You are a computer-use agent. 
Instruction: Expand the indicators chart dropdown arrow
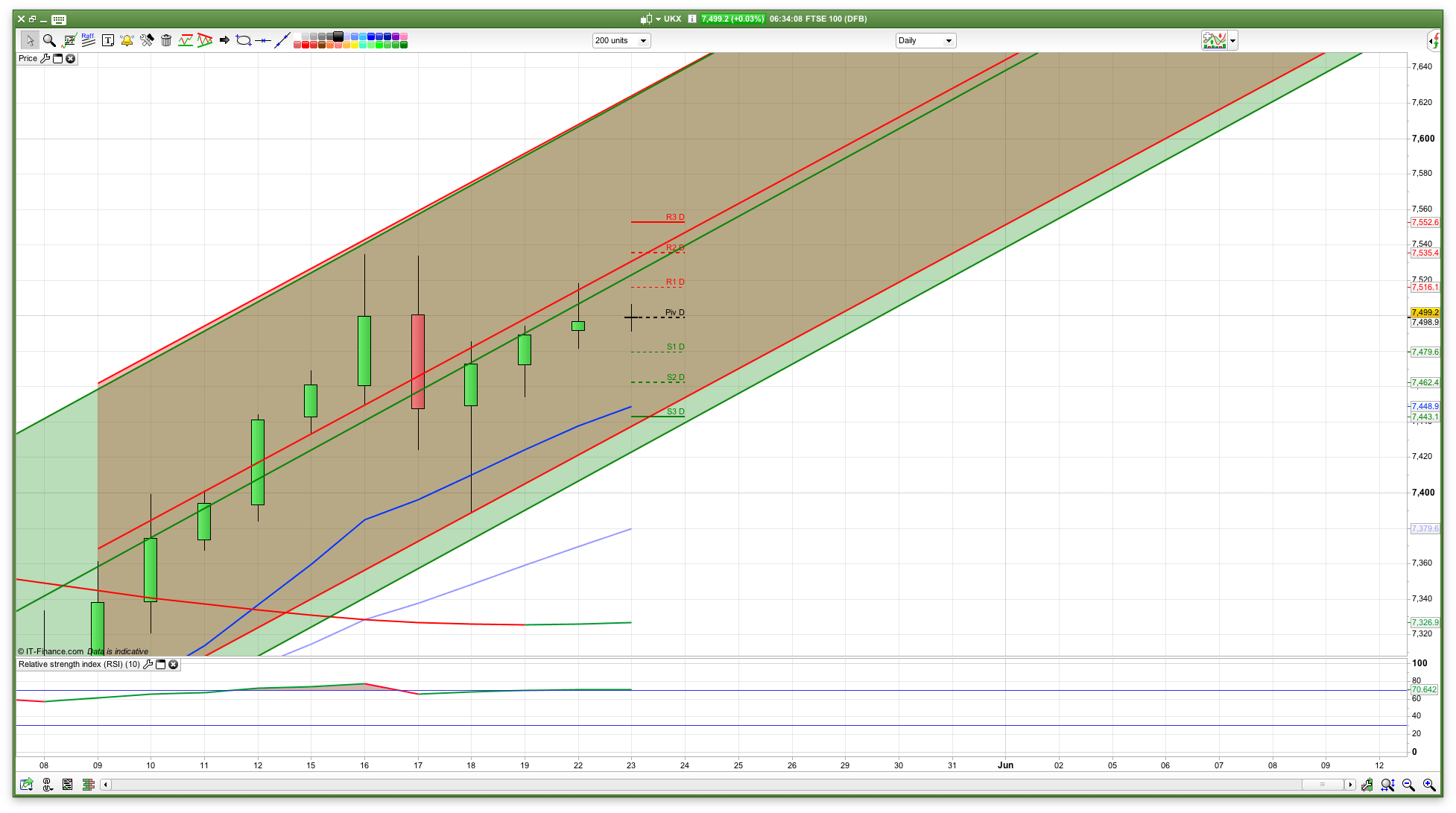[1232, 41]
